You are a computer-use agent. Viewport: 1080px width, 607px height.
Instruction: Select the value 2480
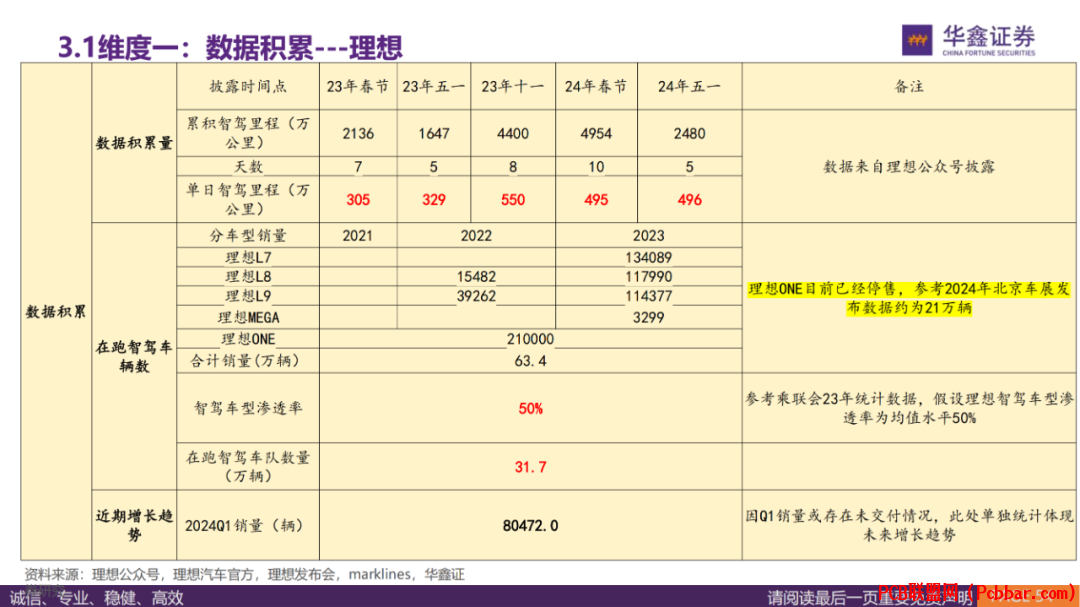point(689,134)
